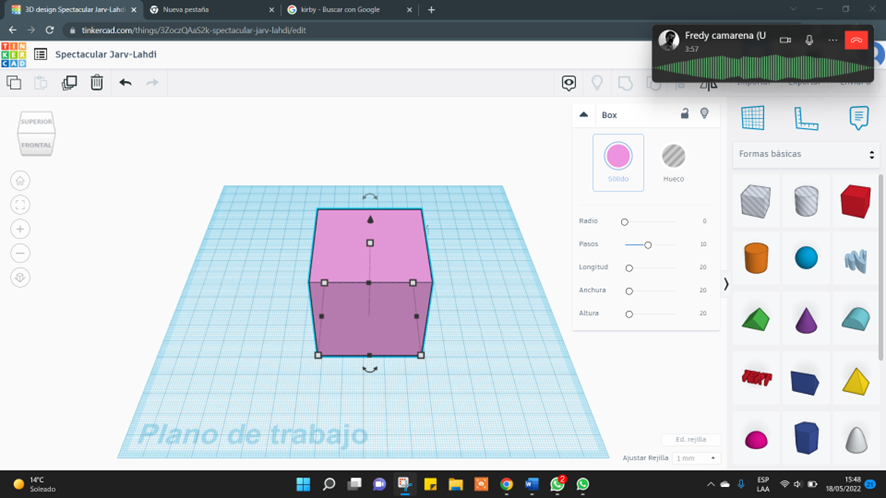Adjust the Altura slider
The height and width of the screenshot is (498, 886).
[x=629, y=314]
